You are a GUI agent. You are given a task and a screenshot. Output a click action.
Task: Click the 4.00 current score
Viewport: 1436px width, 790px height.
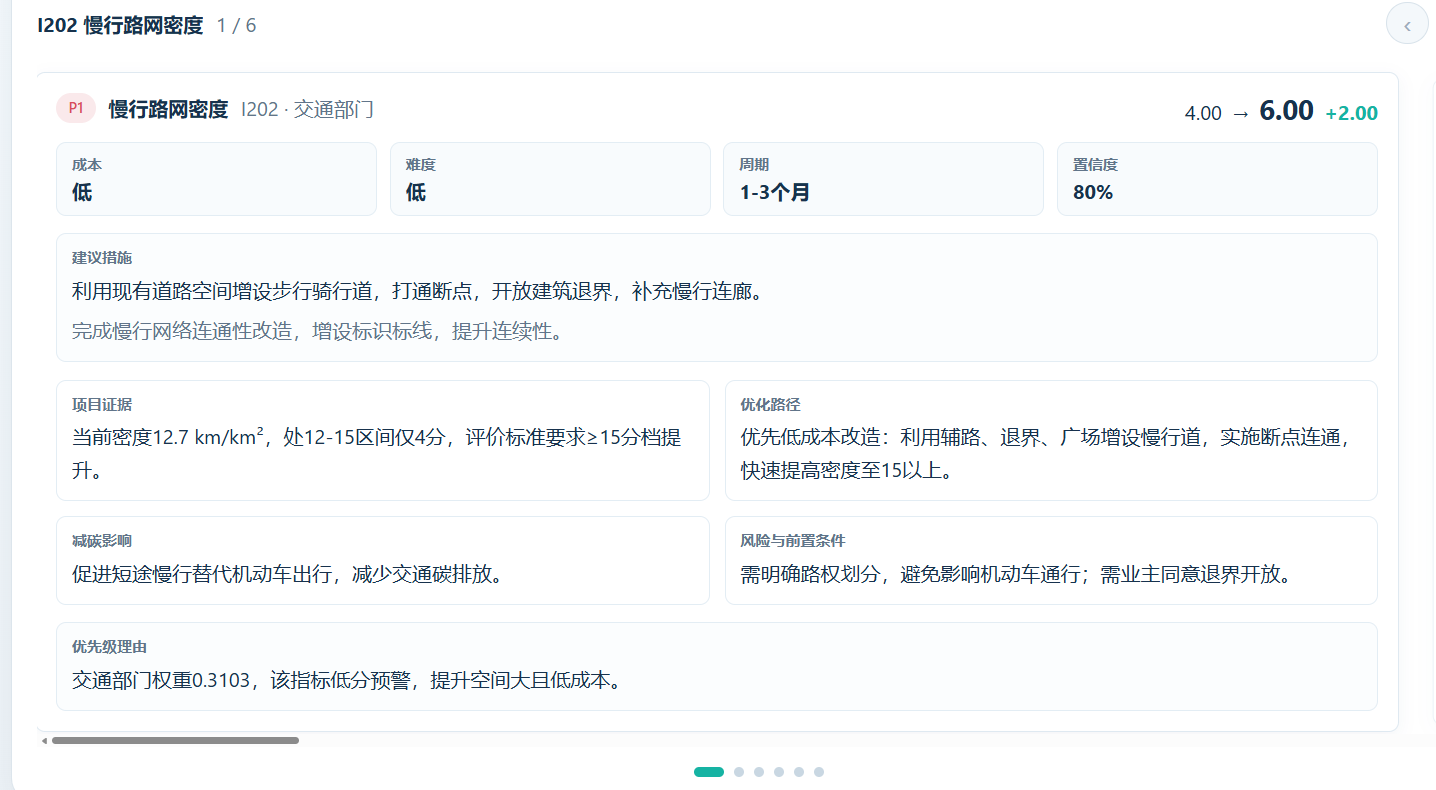[x=1203, y=113]
